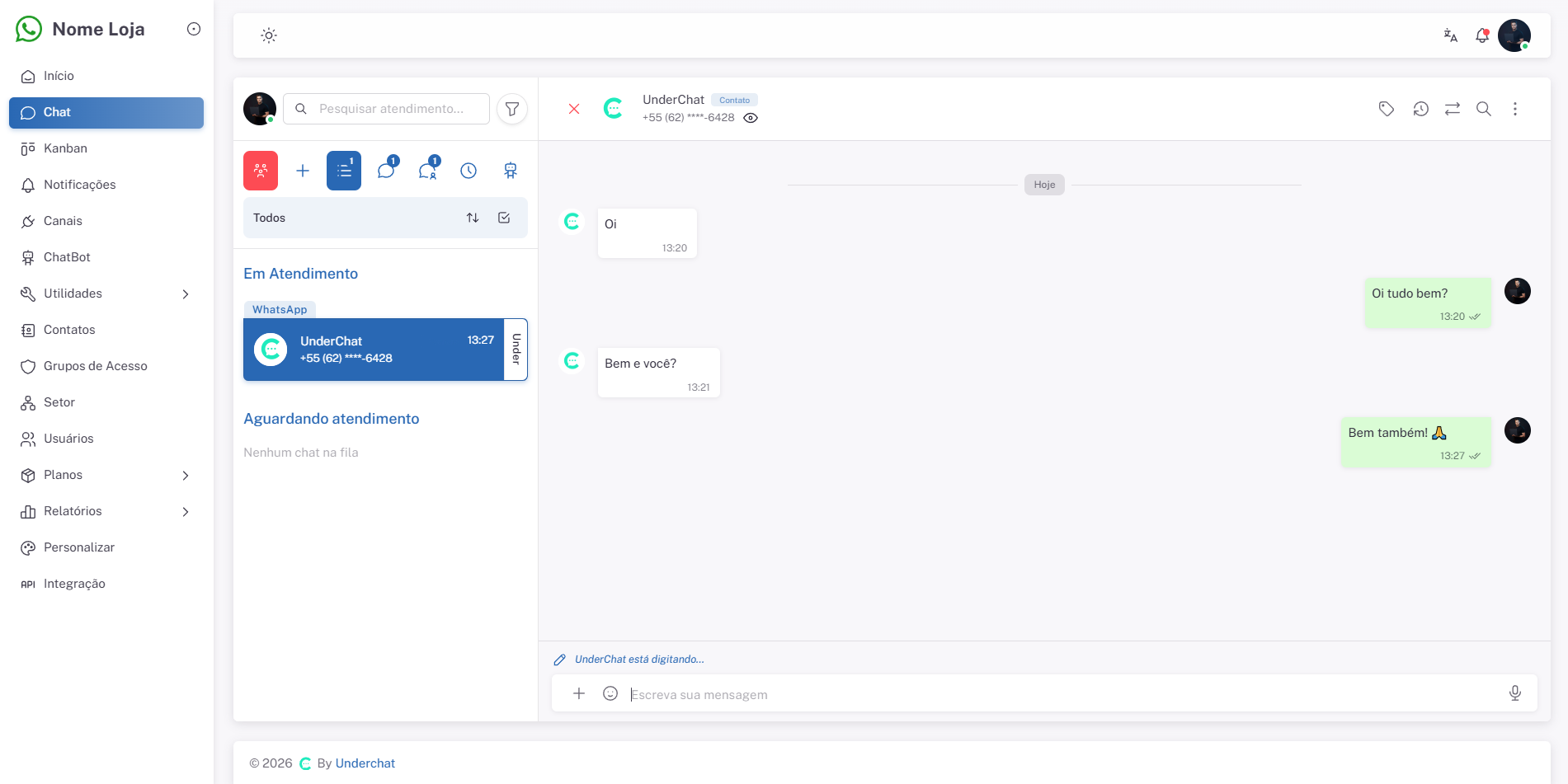Image resolution: width=1568 pixels, height=784 pixels.
Task: Click the operator avatar beside search
Action: (x=260, y=109)
